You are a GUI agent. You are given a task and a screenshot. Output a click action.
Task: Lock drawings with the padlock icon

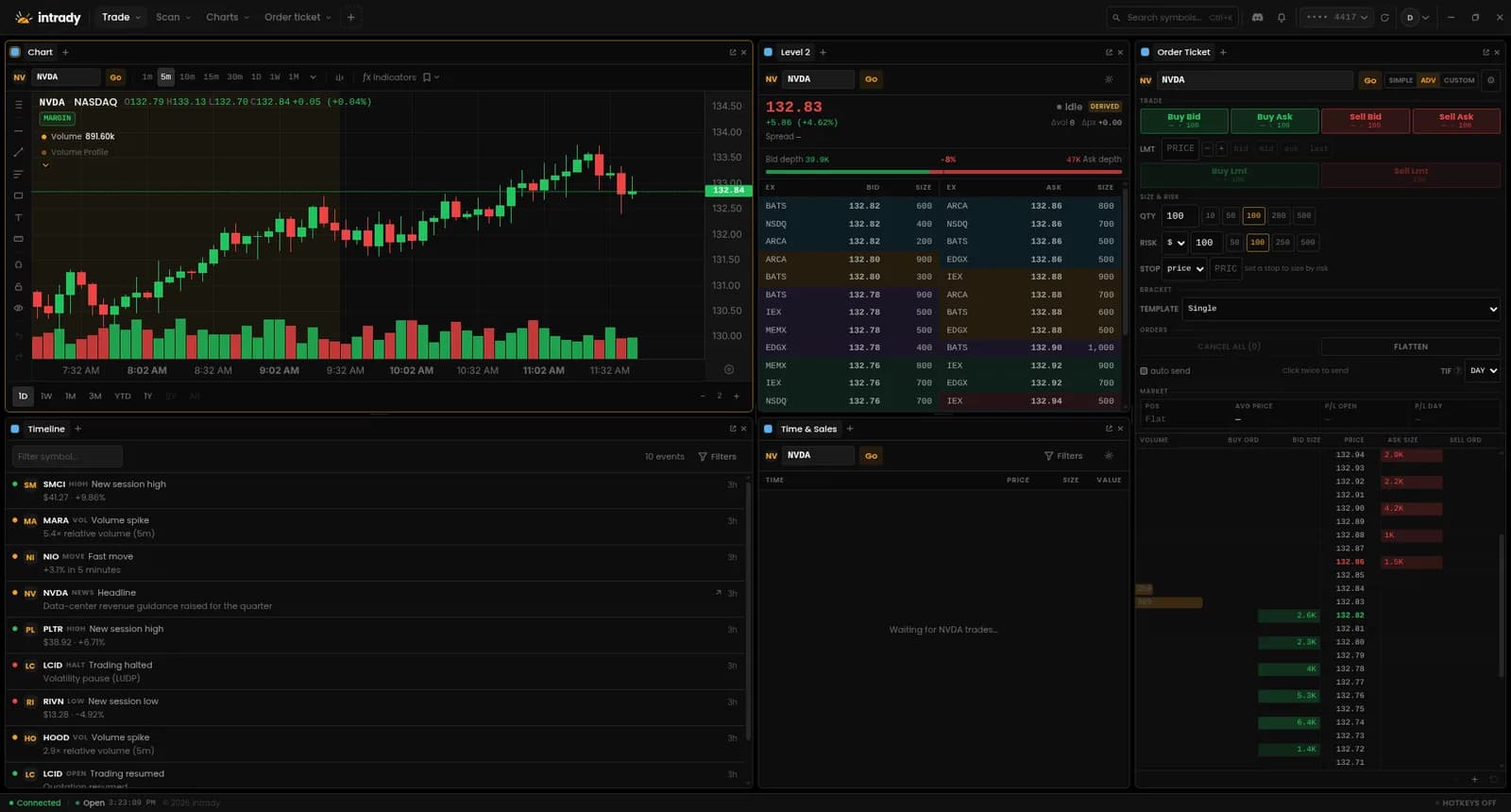pyautogui.click(x=18, y=286)
